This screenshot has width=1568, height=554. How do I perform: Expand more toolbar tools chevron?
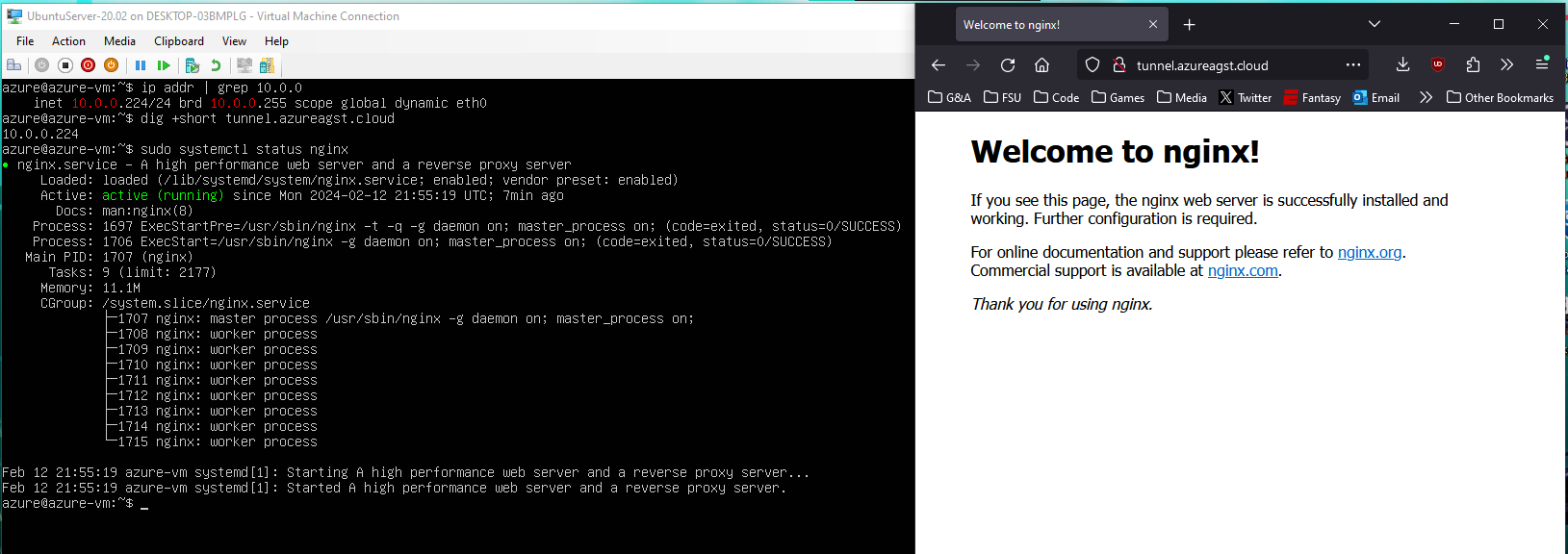point(1506,65)
